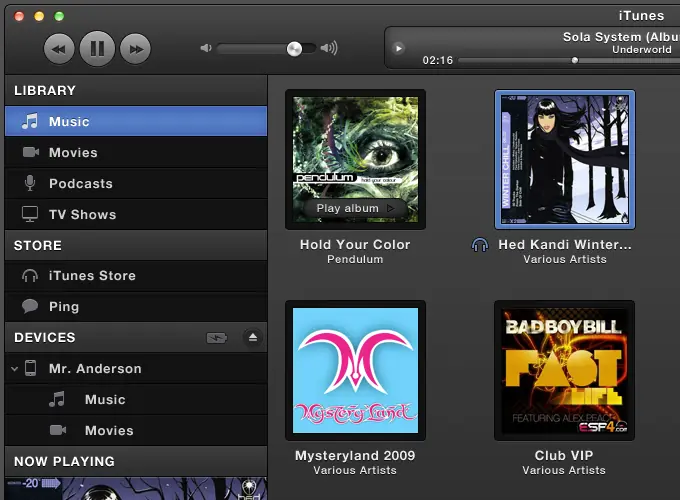Click the Underworld artist name in display
The image size is (680, 500).
pyautogui.click(x=642, y=49)
